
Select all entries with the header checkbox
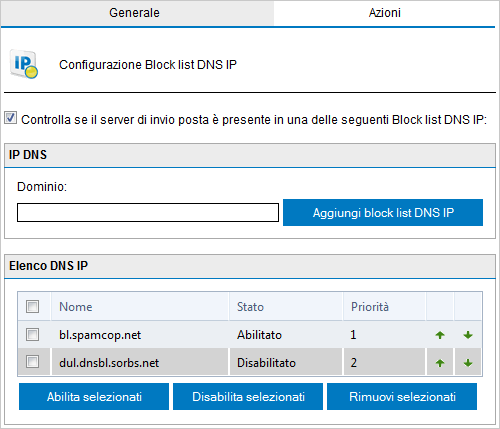click(33, 306)
